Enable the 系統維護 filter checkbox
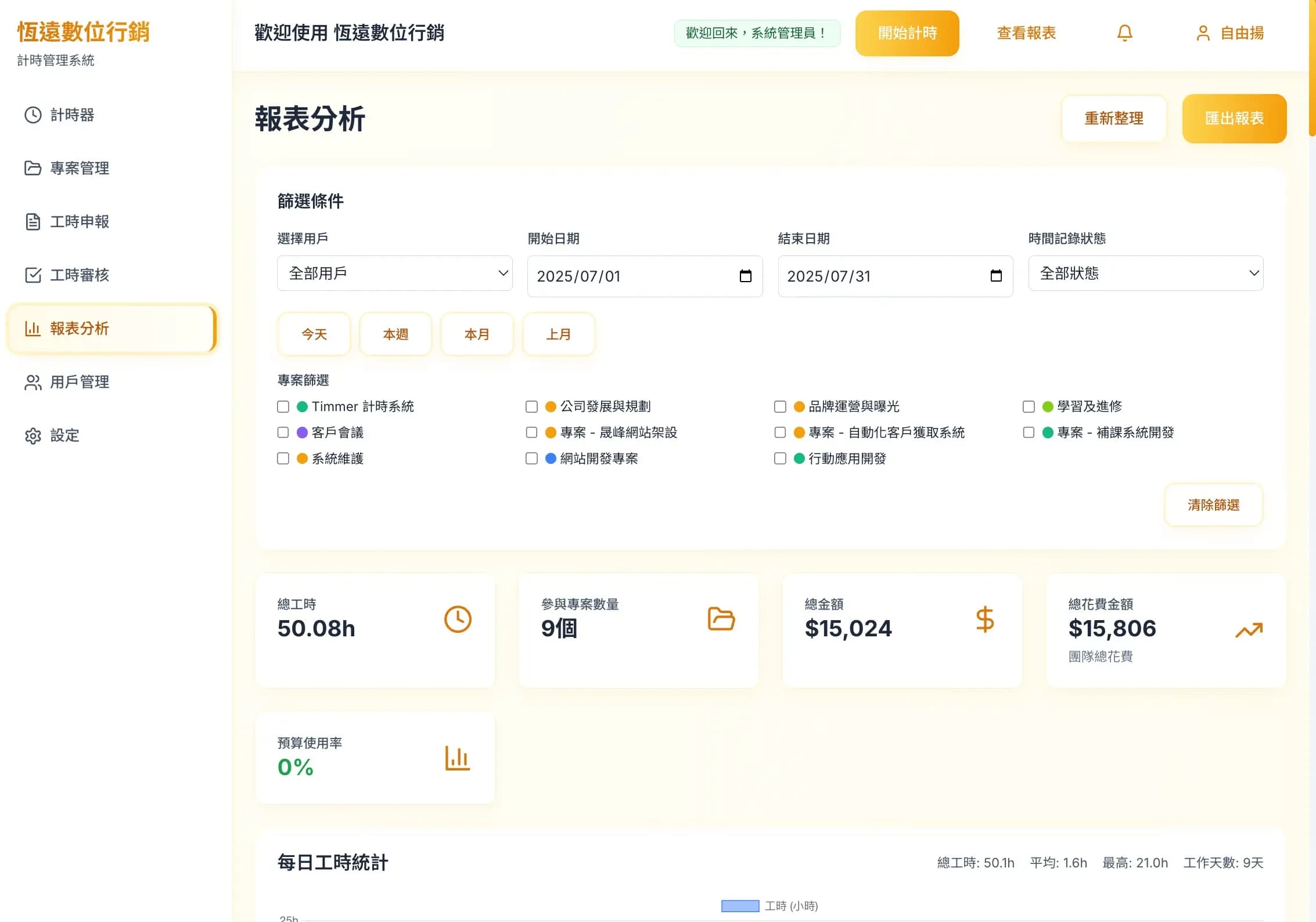 [x=283, y=458]
